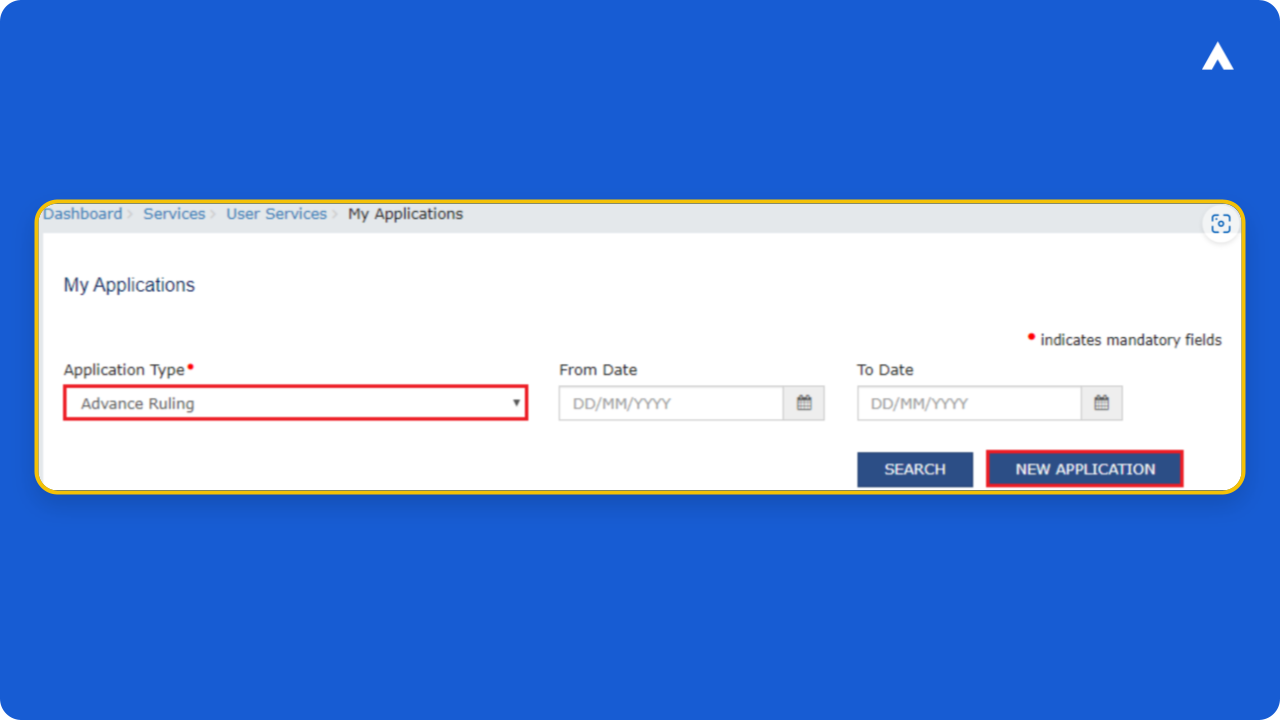Click the To Date label

pos(885,370)
